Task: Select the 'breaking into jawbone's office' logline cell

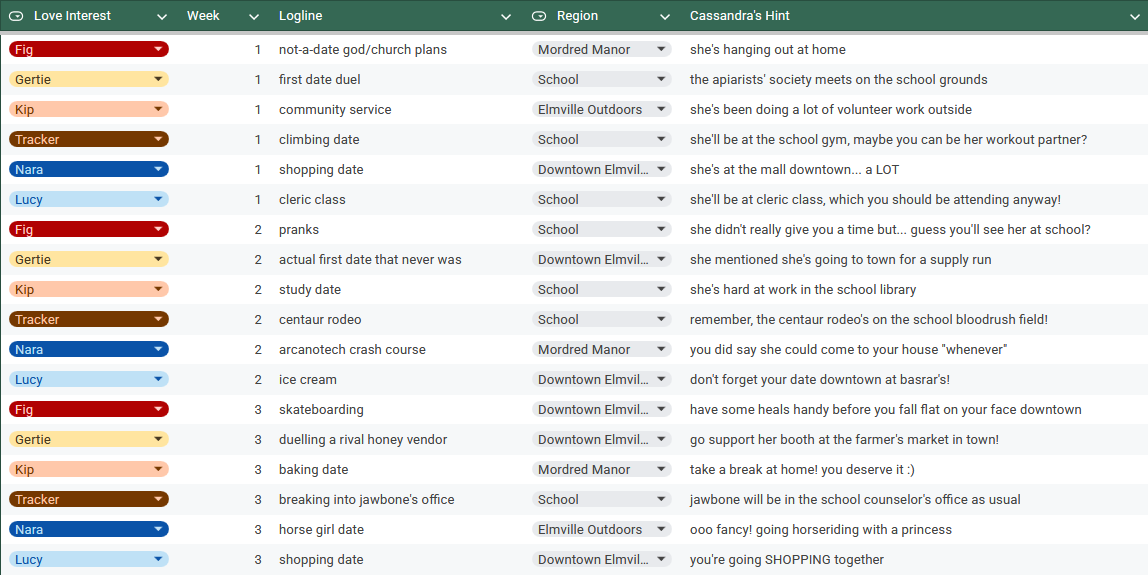Action: tap(366, 499)
